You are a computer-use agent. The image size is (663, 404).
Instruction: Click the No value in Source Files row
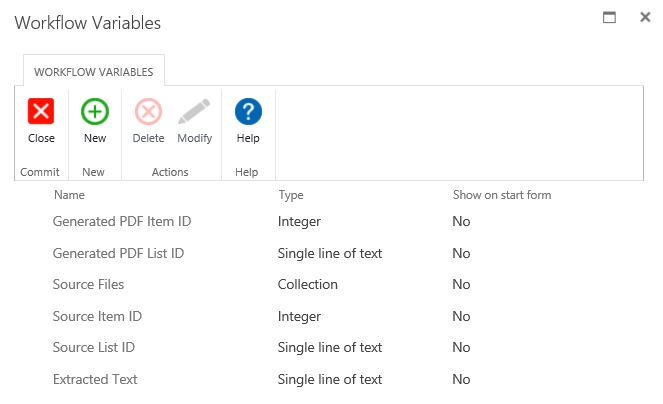click(x=461, y=284)
